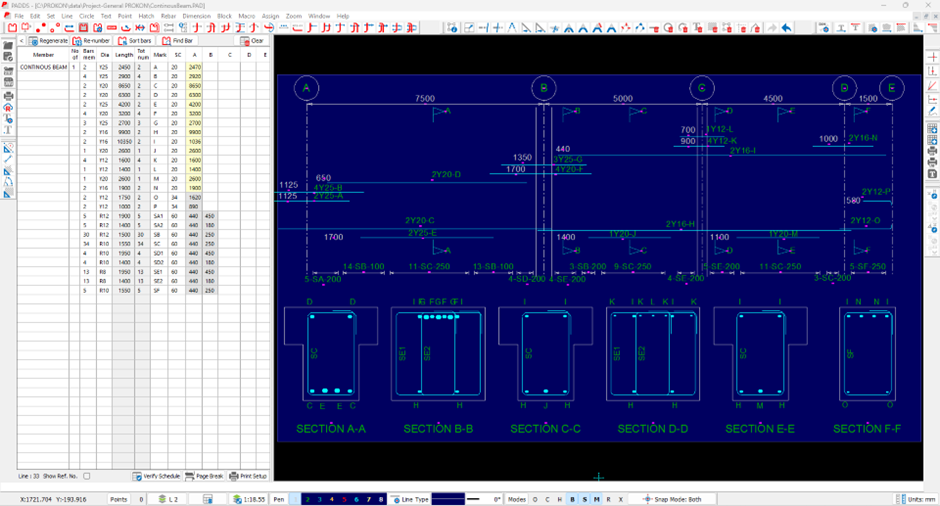Open Print Setup for the schedule

(248, 476)
